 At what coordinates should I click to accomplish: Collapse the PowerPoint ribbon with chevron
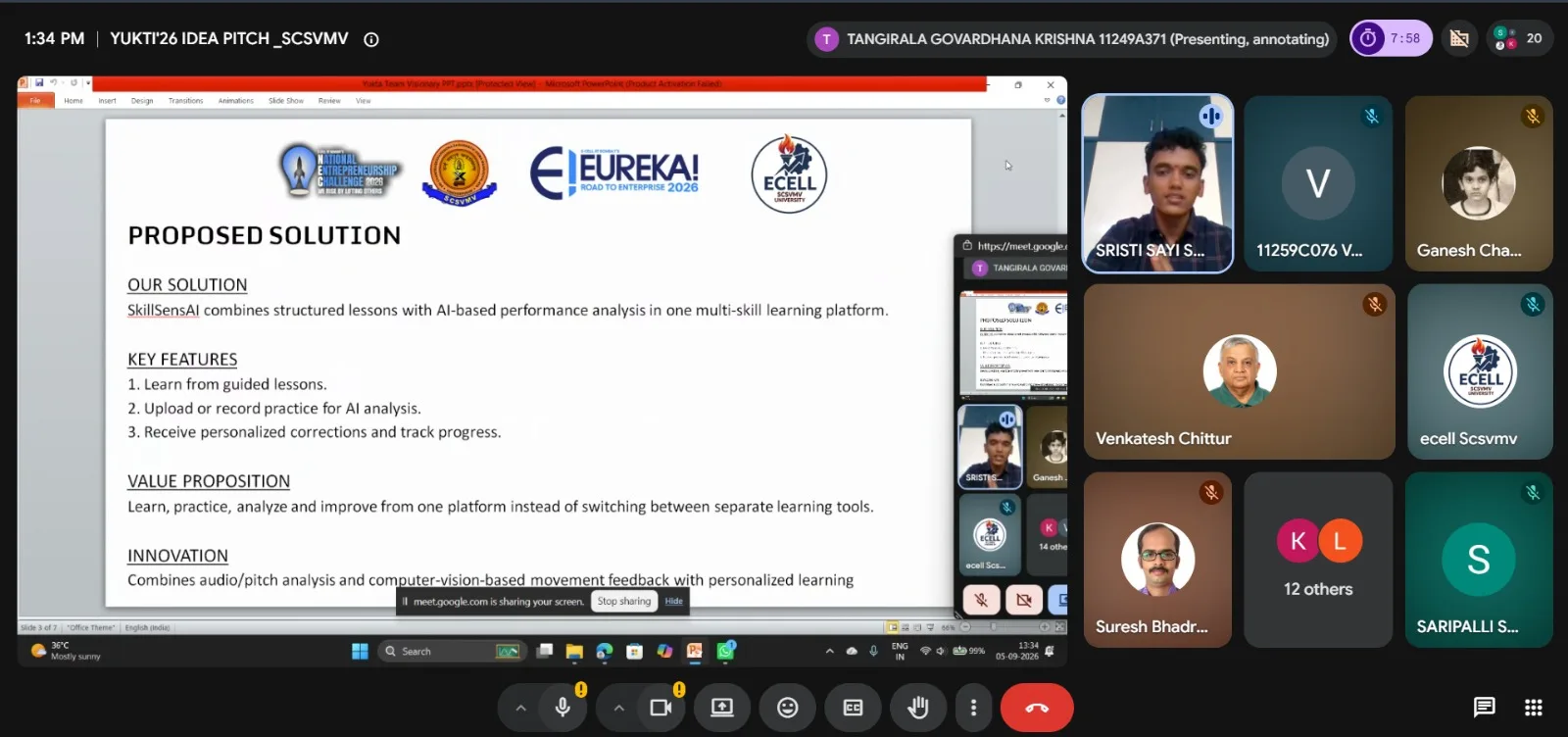(1047, 100)
